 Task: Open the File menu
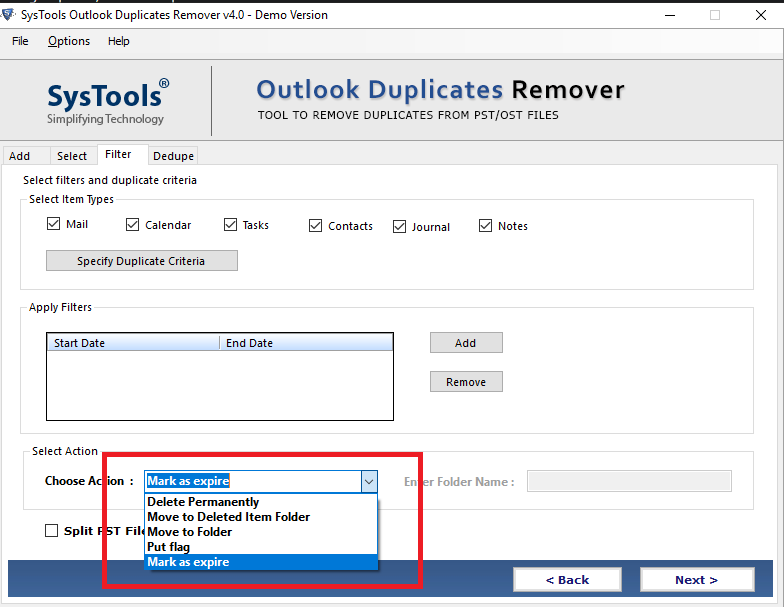(20, 41)
